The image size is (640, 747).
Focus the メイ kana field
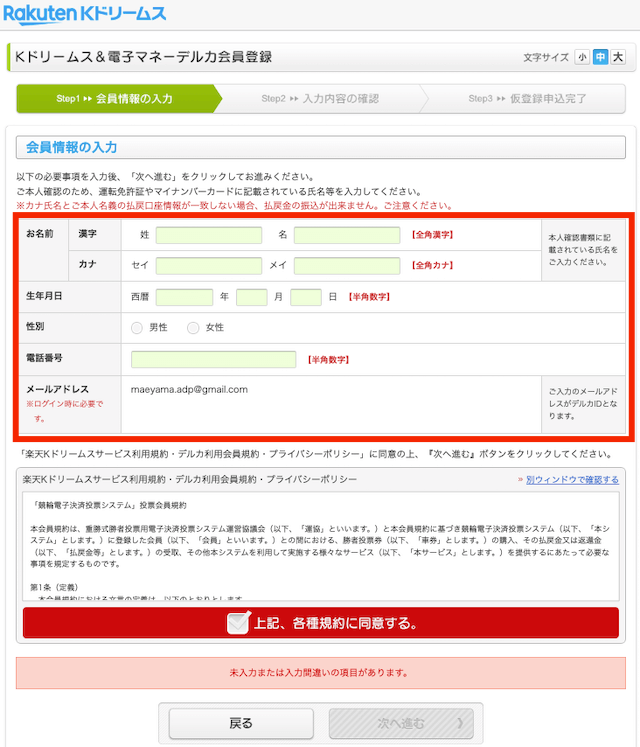[x=347, y=265]
